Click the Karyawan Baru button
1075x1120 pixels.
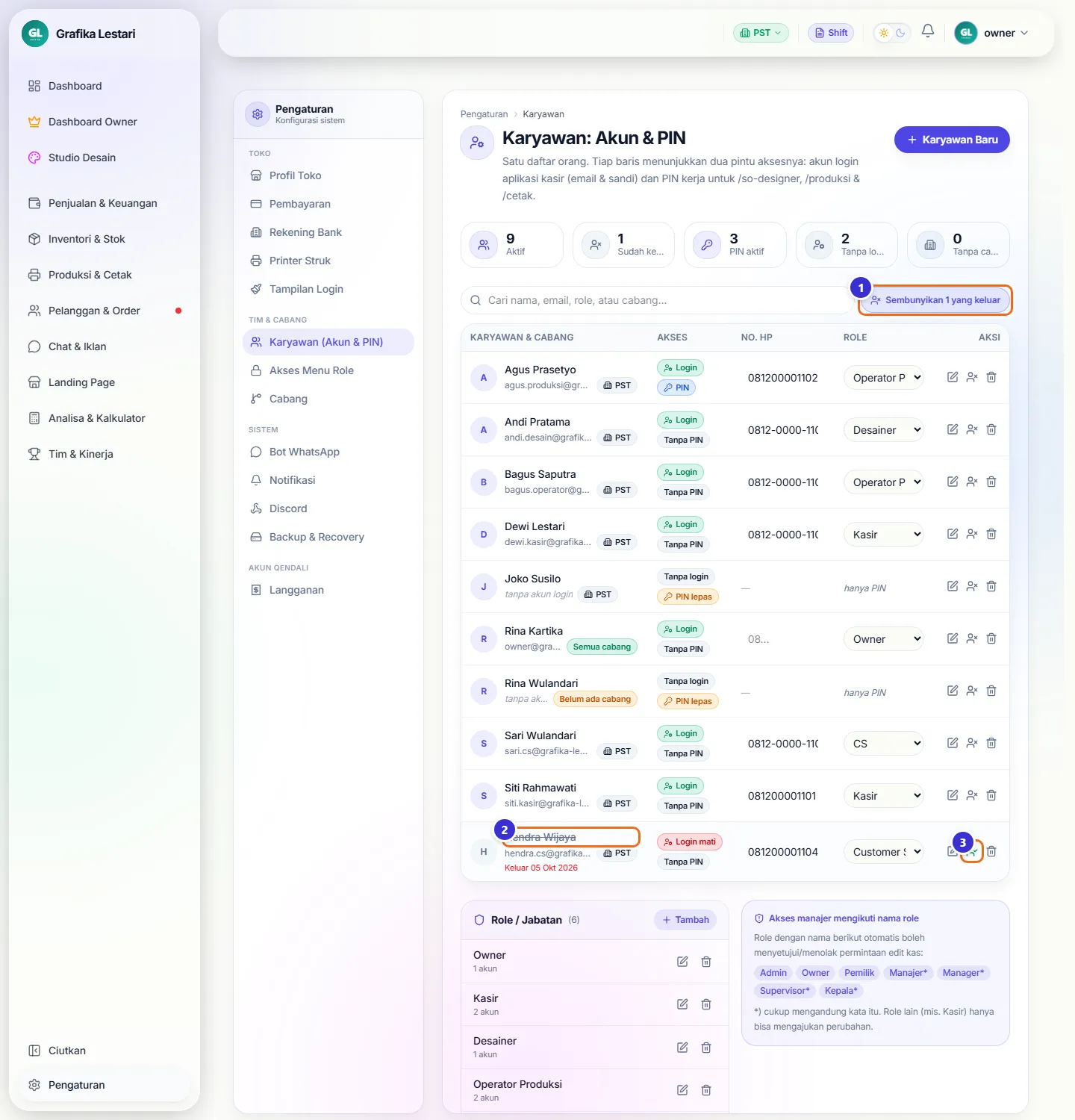[x=952, y=140]
